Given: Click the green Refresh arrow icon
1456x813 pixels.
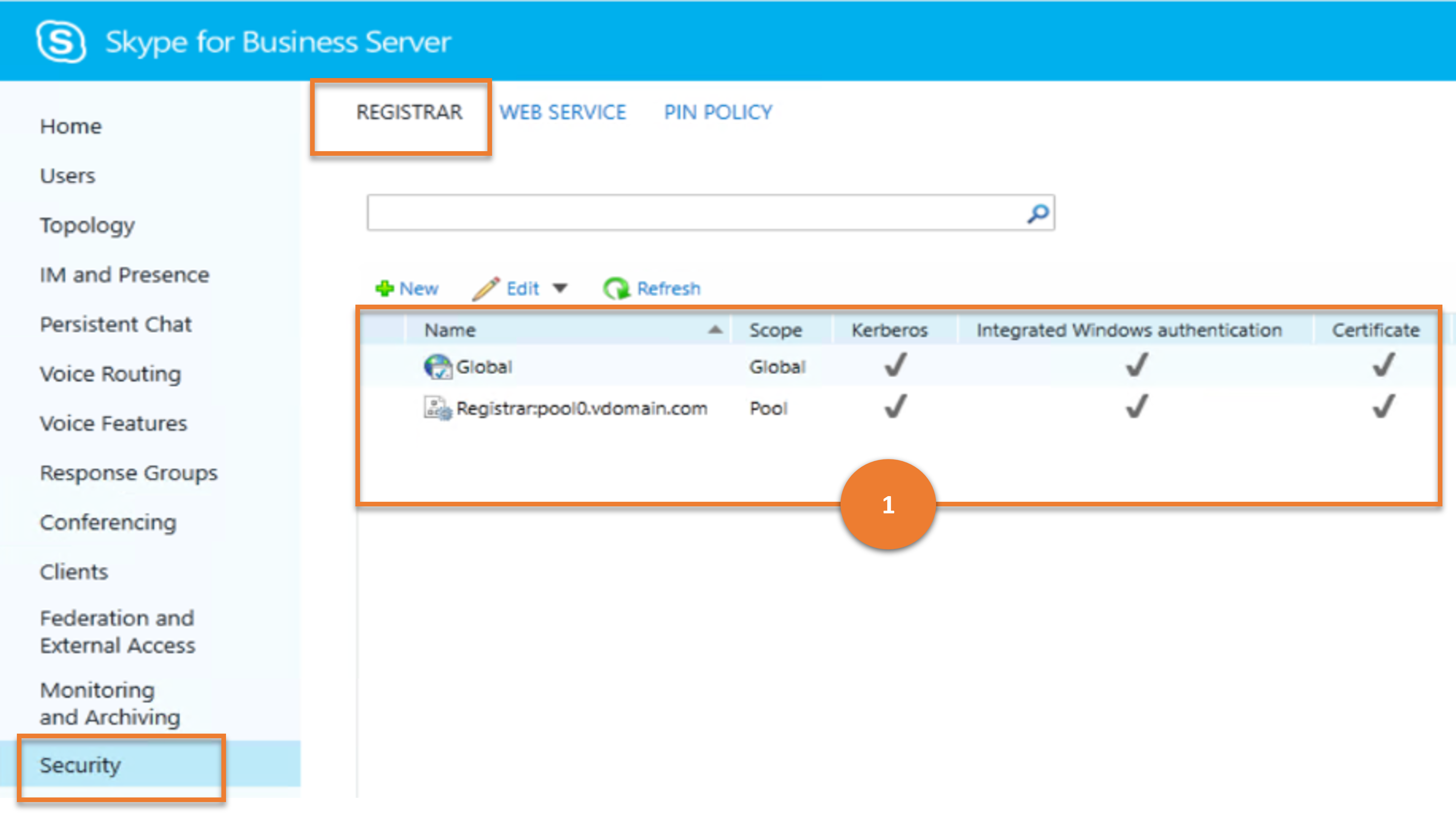Looking at the screenshot, I should (x=616, y=288).
